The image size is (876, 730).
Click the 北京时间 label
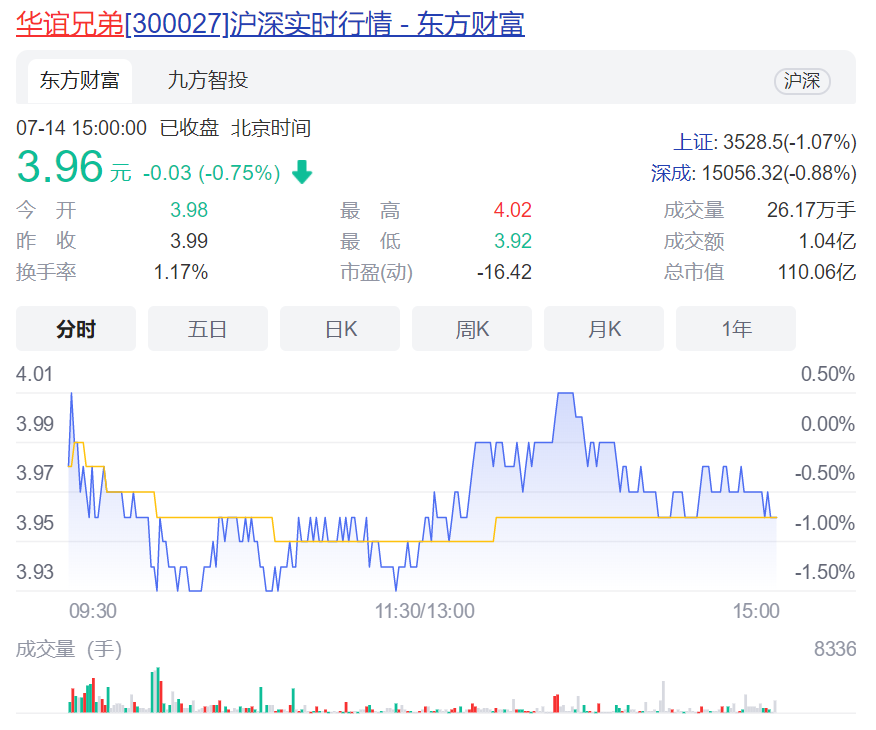[x=271, y=128]
